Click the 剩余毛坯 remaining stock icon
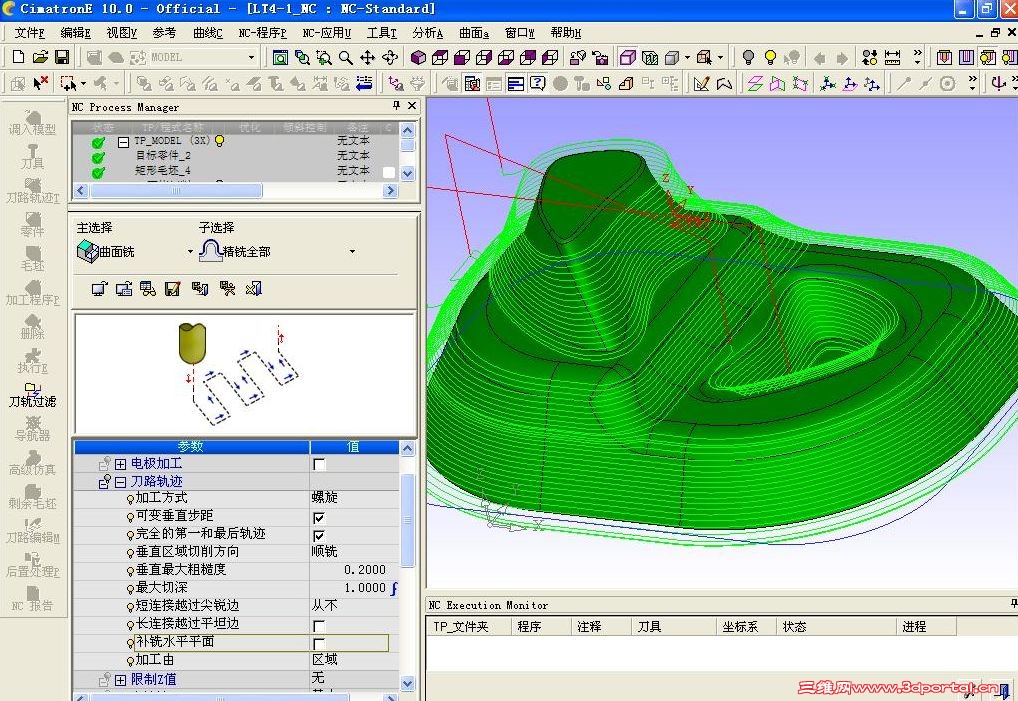This screenshot has height=701, width=1018. (x=32, y=497)
